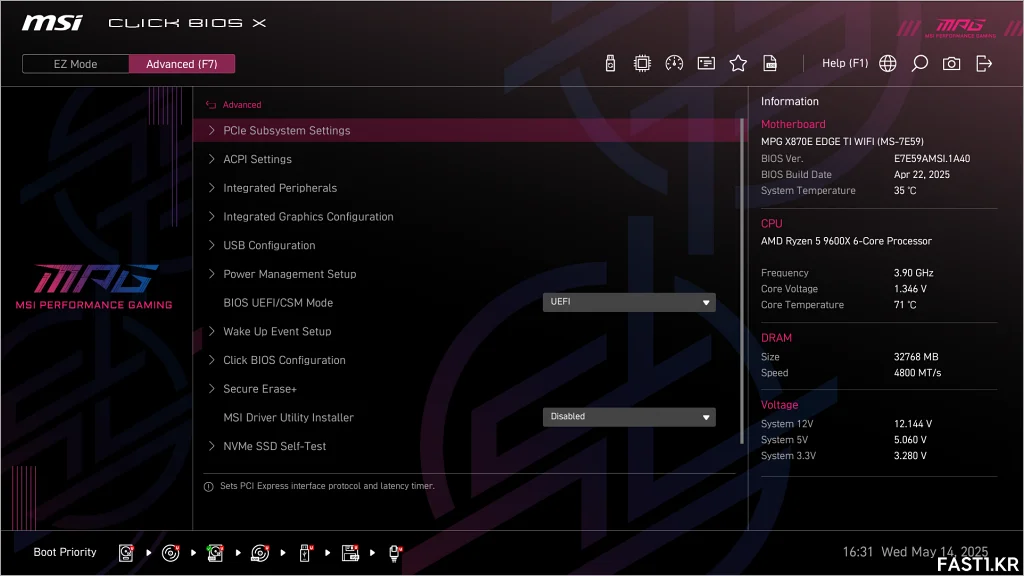Open the MSI Driver Utility Installer dropdown
Viewport: 1024px width, 576px height.
point(629,417)
